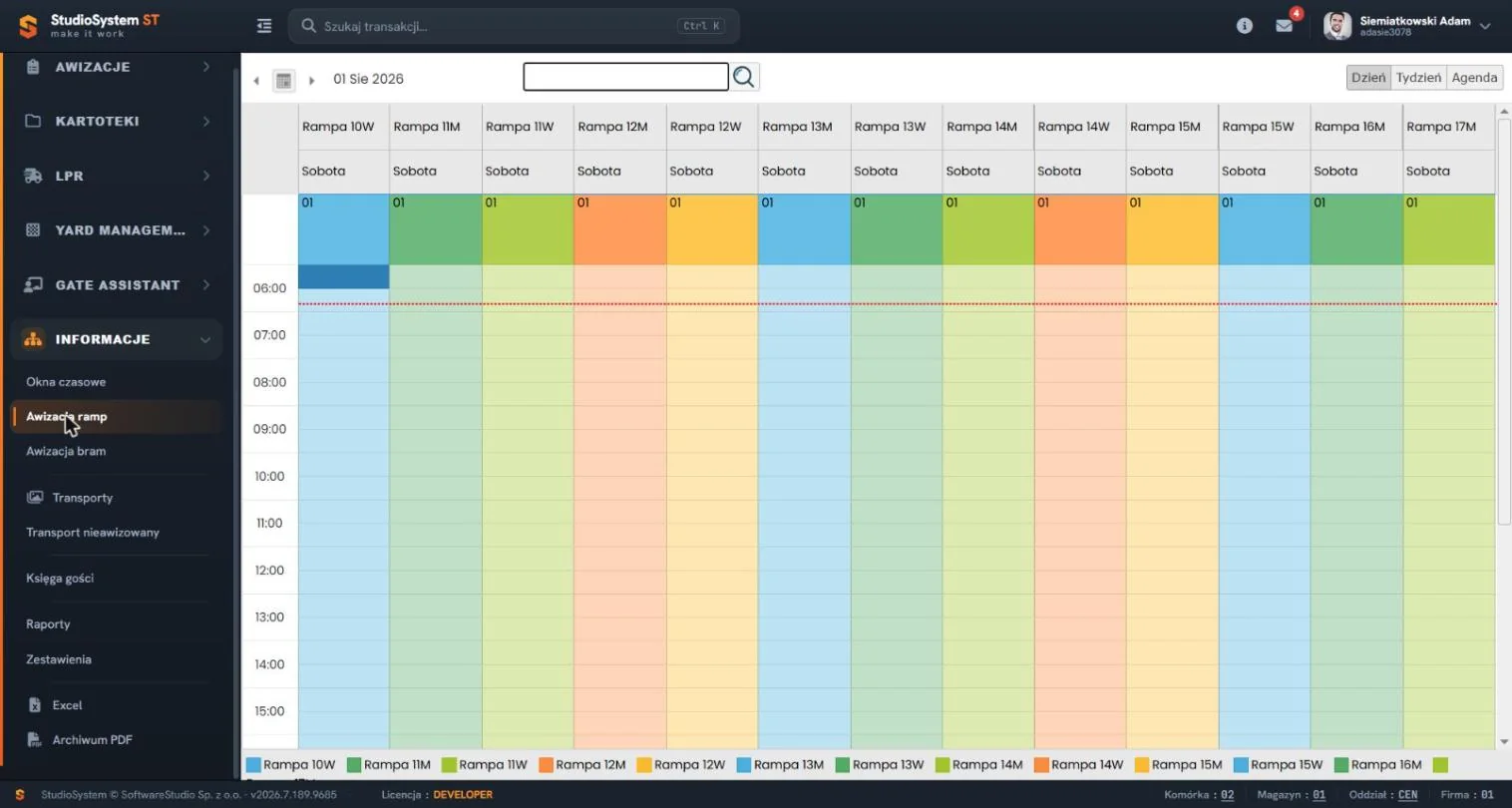Click the LPR truck icon
This screenshot has height=808, width=1512.
(33, 176)
